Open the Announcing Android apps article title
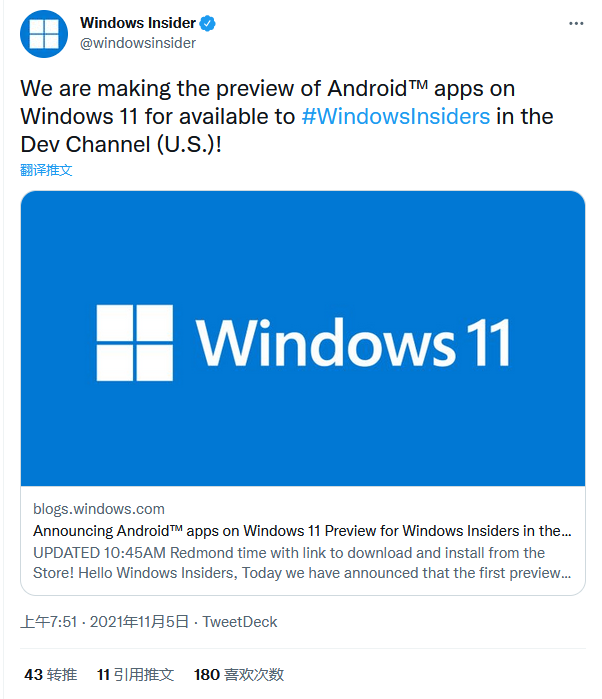This screenshot has height=699, width=602. coord(302,530)
